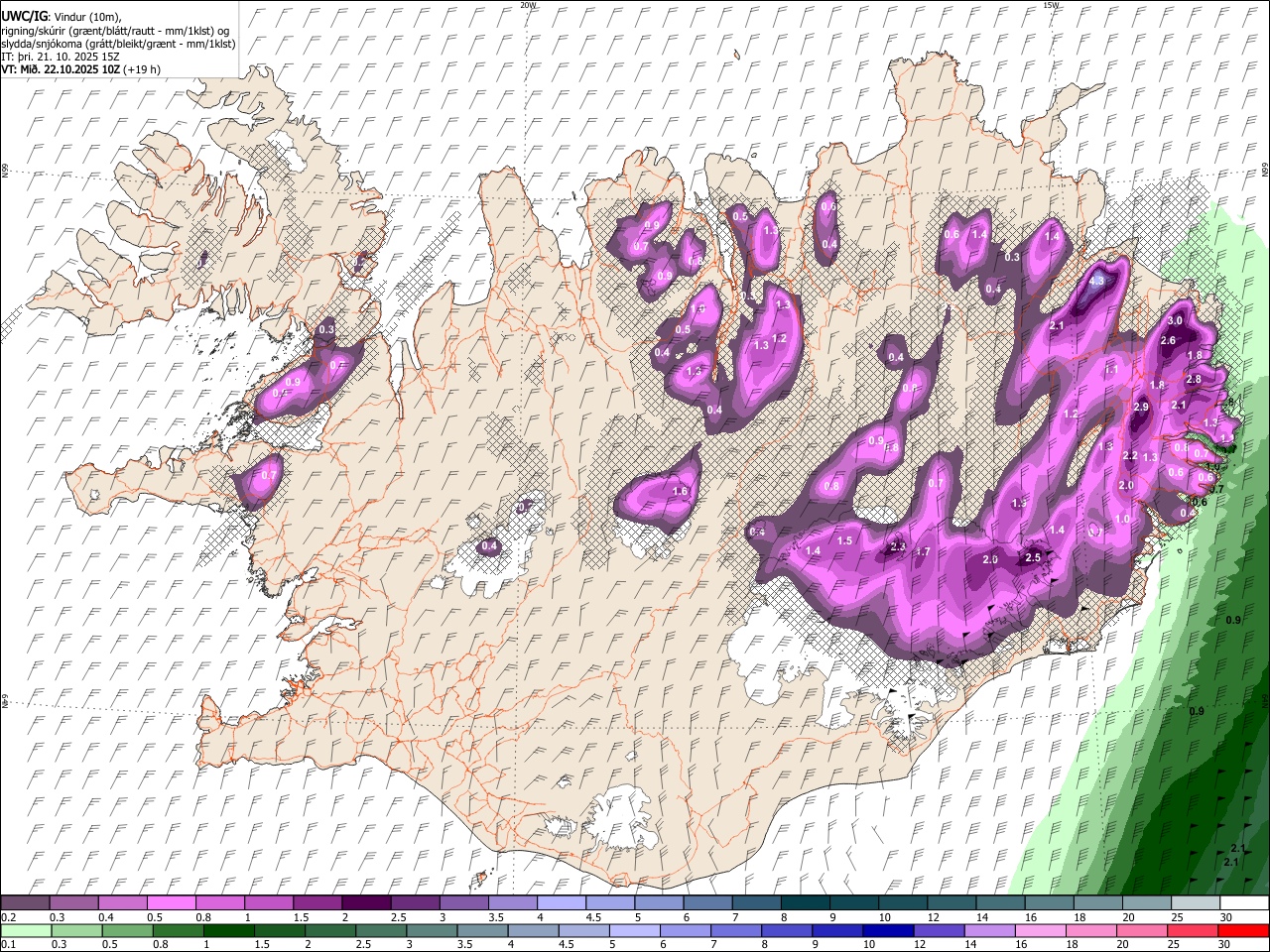Click the '2.2' snowfall value on the map

click(1130, 455)
